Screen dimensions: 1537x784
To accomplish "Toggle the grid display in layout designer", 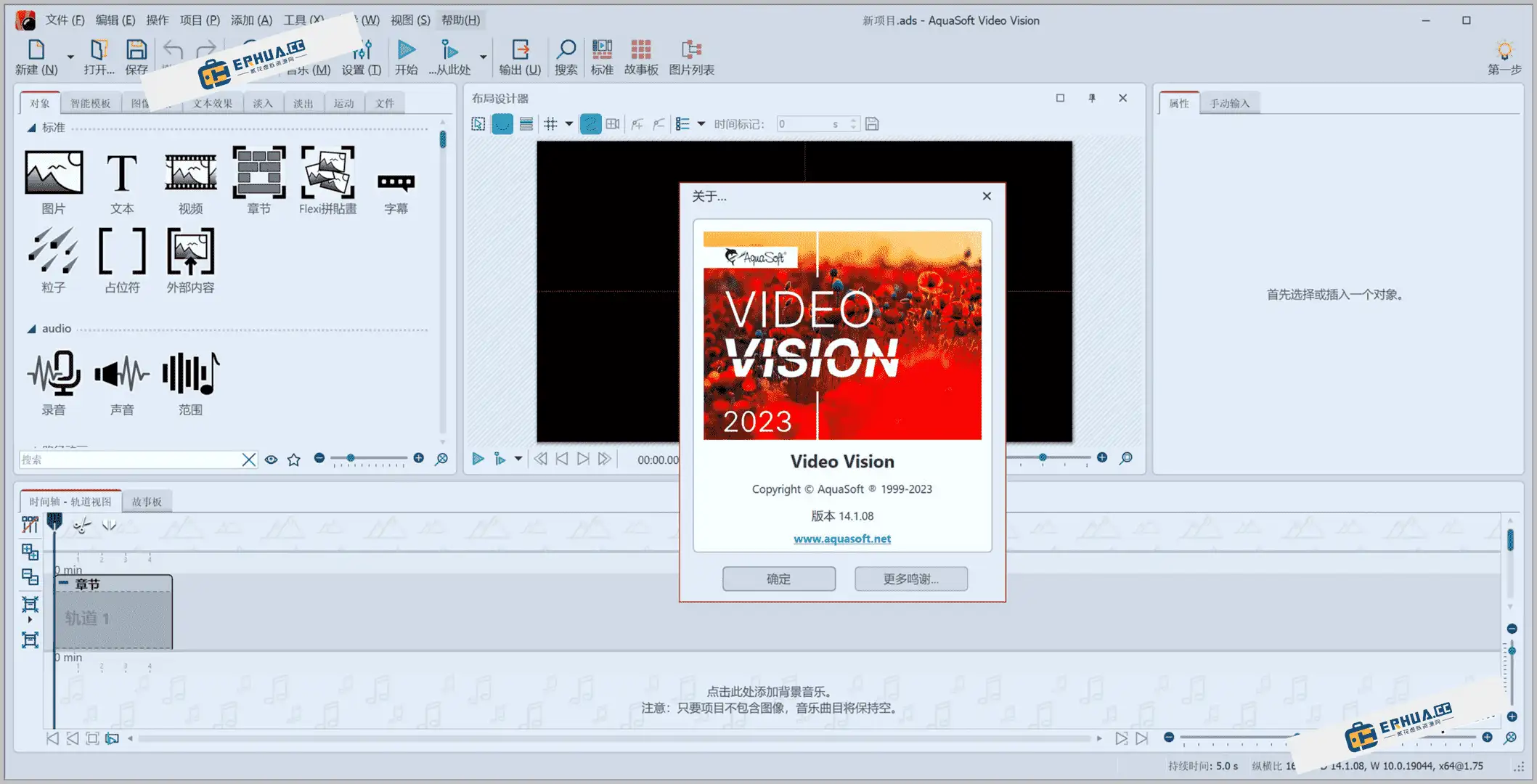I will 551,124.
